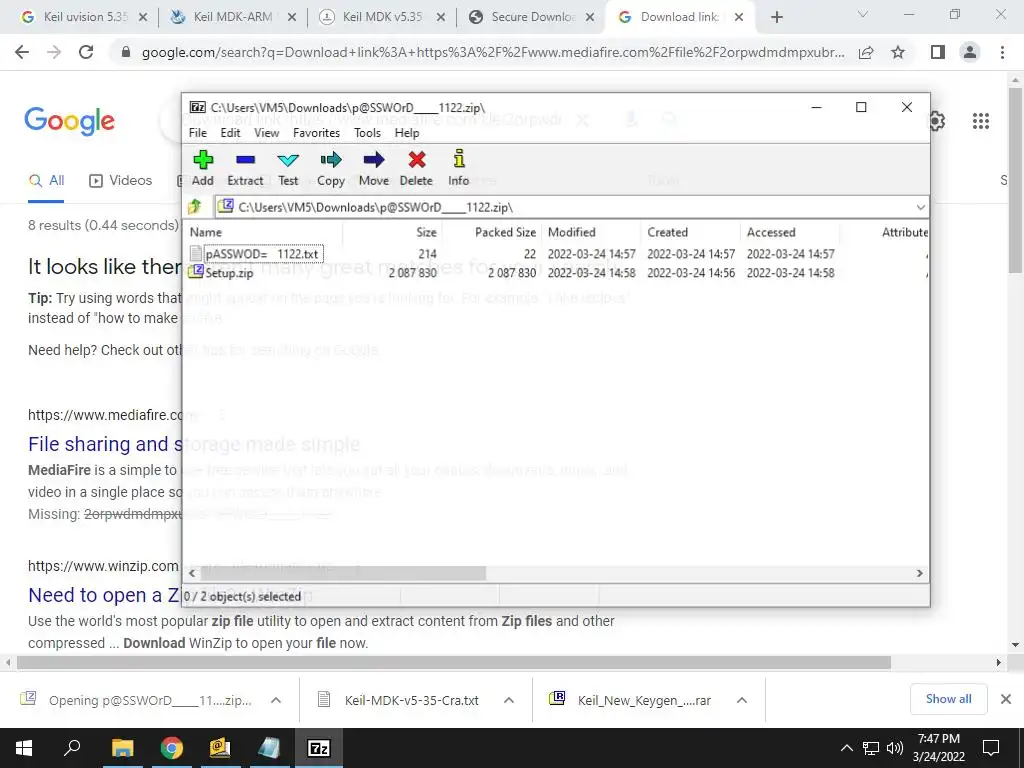The width and height of the screenshot is (1024, 768).
Task: Open Google apps grid icon
Action: (x=980, y=121)
